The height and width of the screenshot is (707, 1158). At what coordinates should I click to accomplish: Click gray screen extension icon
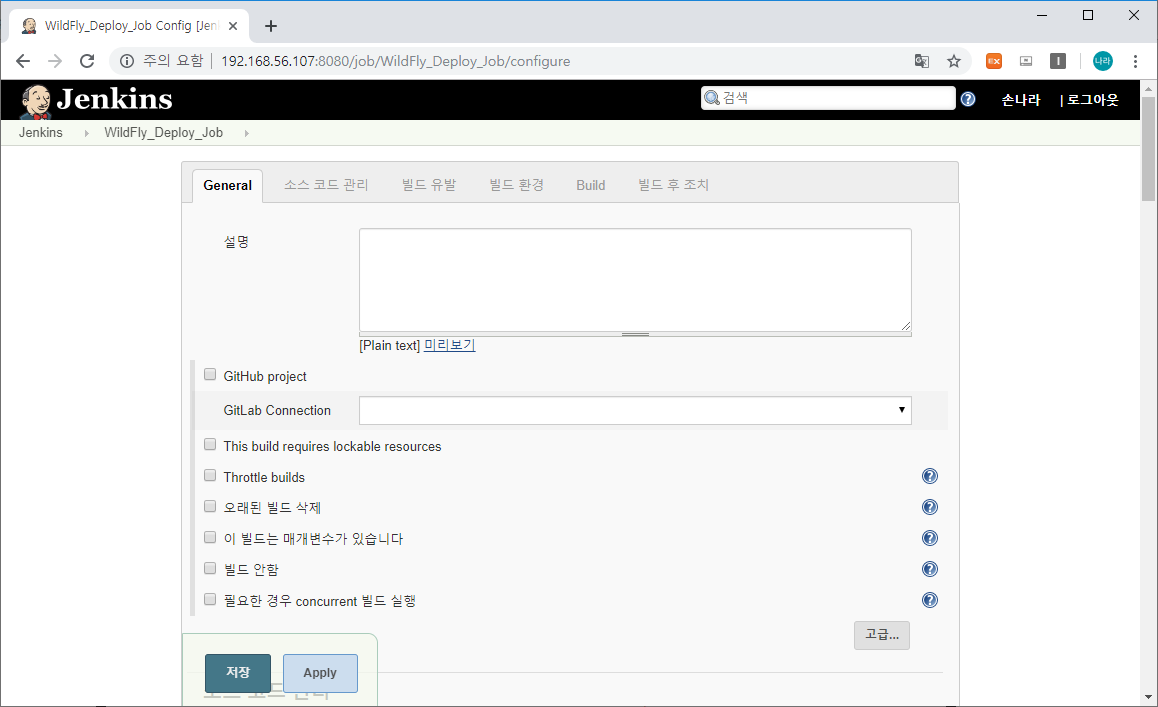(1026, 61)
